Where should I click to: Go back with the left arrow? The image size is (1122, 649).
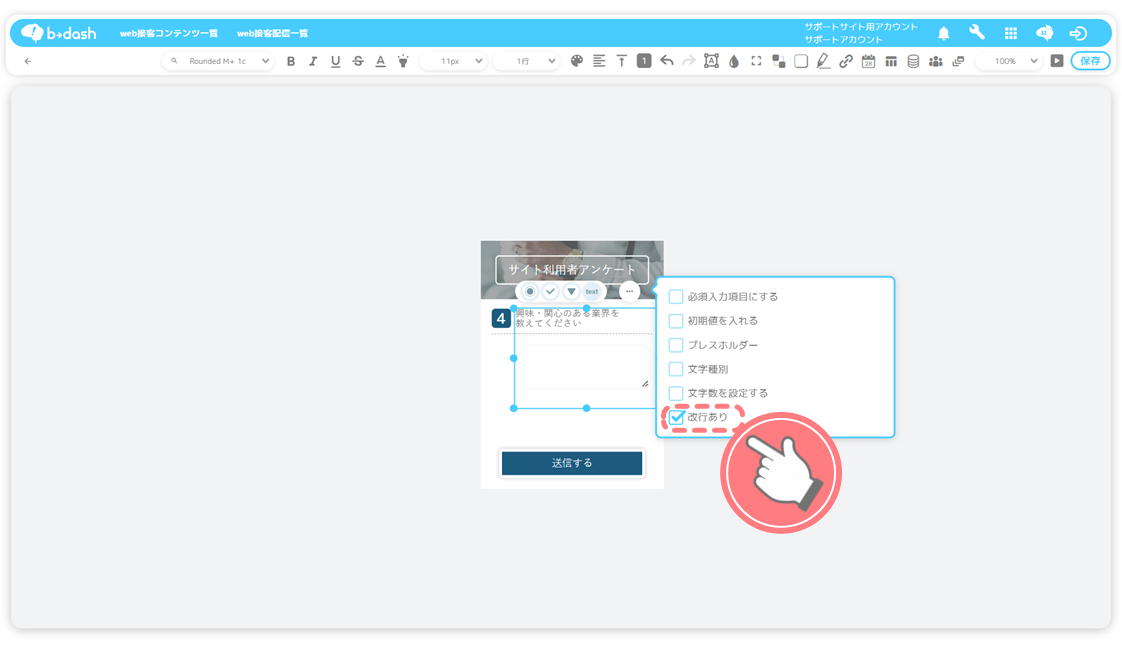point(28,62)
